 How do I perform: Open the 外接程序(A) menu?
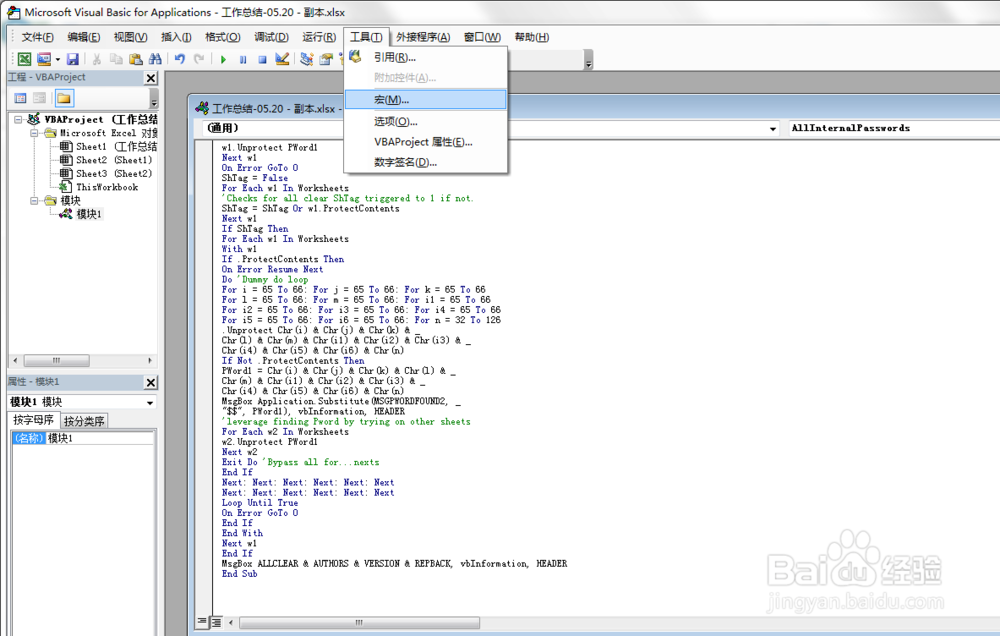423,37
